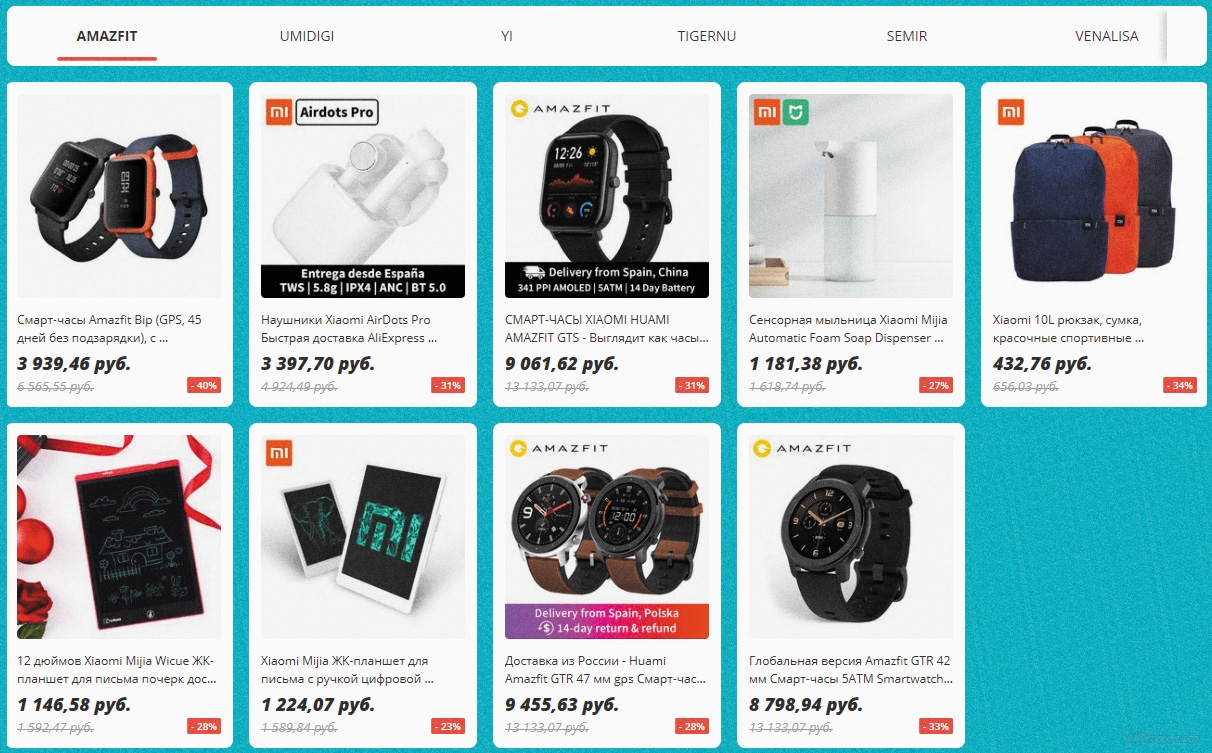Click the Mi logo on the LCD writing tablet card
The image size is (1212, 753).
pyautogui.click(x=279, y=453)
